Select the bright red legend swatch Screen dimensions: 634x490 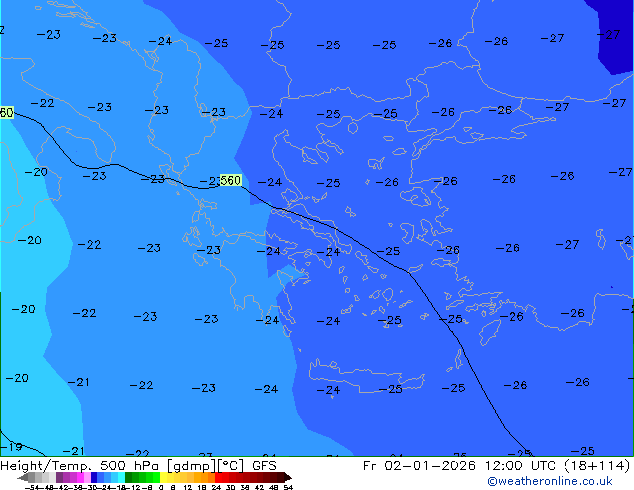(x=218, y=477)
